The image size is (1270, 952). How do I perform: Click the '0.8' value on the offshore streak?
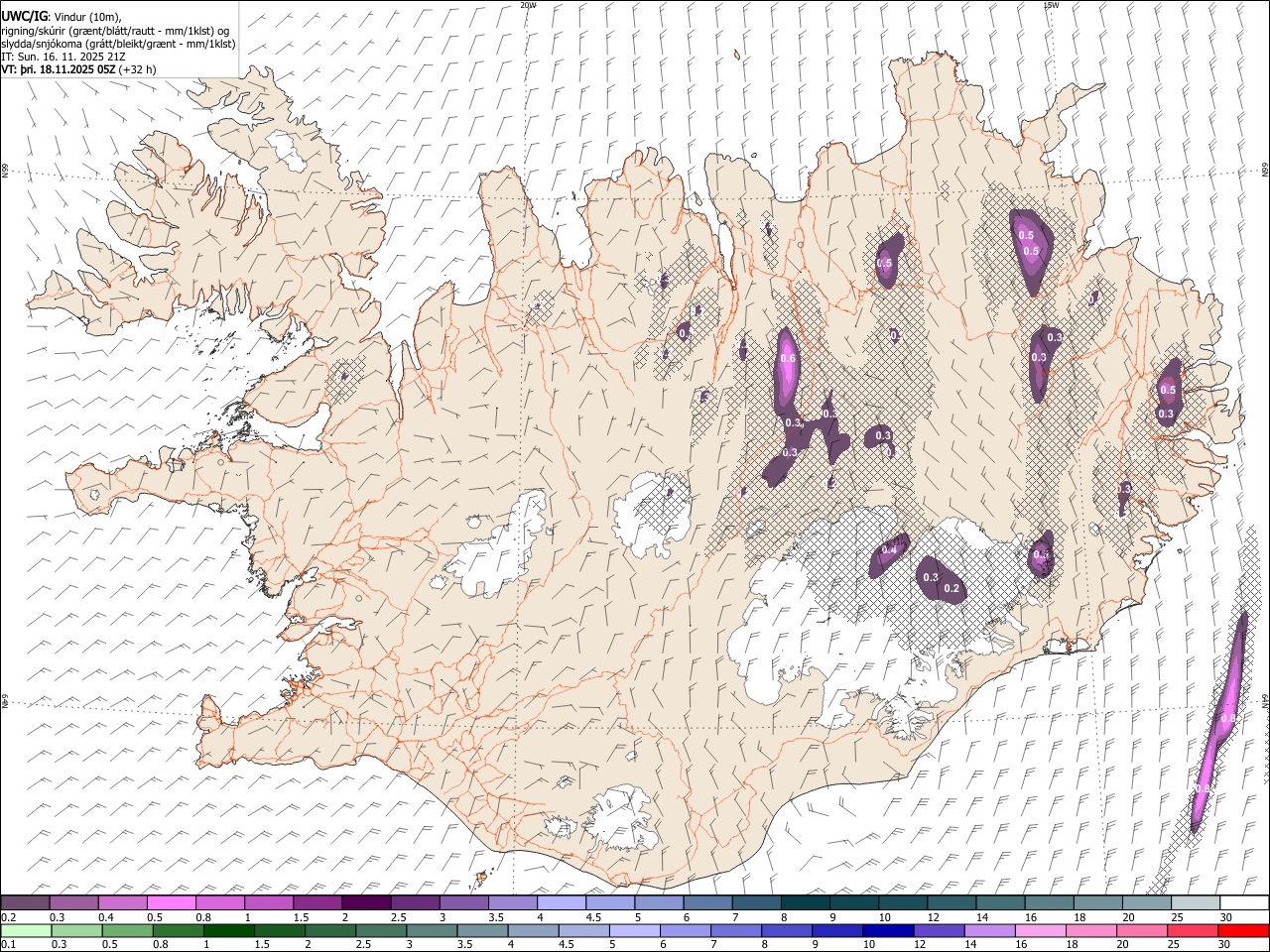click(1227, 718)
